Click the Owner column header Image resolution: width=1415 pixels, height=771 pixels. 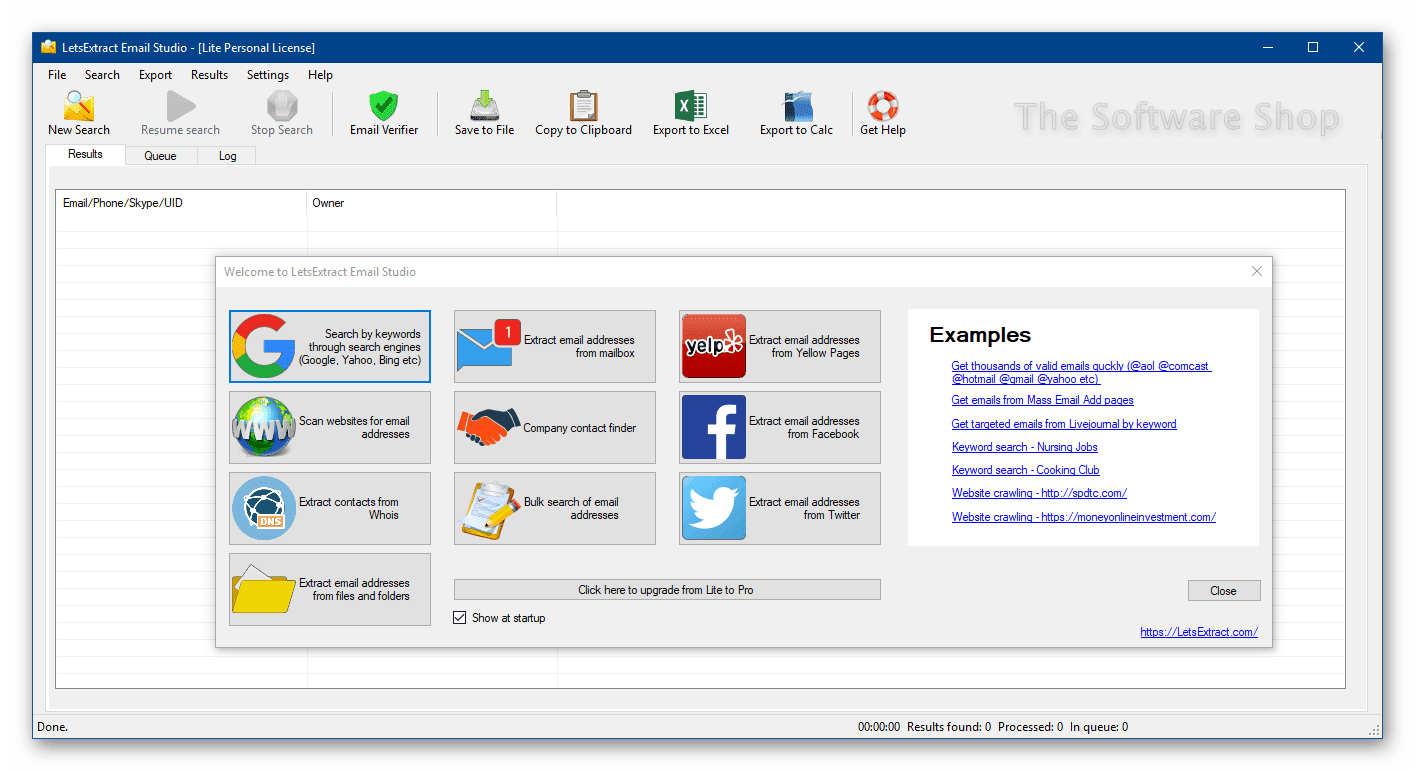click(432, 203)
